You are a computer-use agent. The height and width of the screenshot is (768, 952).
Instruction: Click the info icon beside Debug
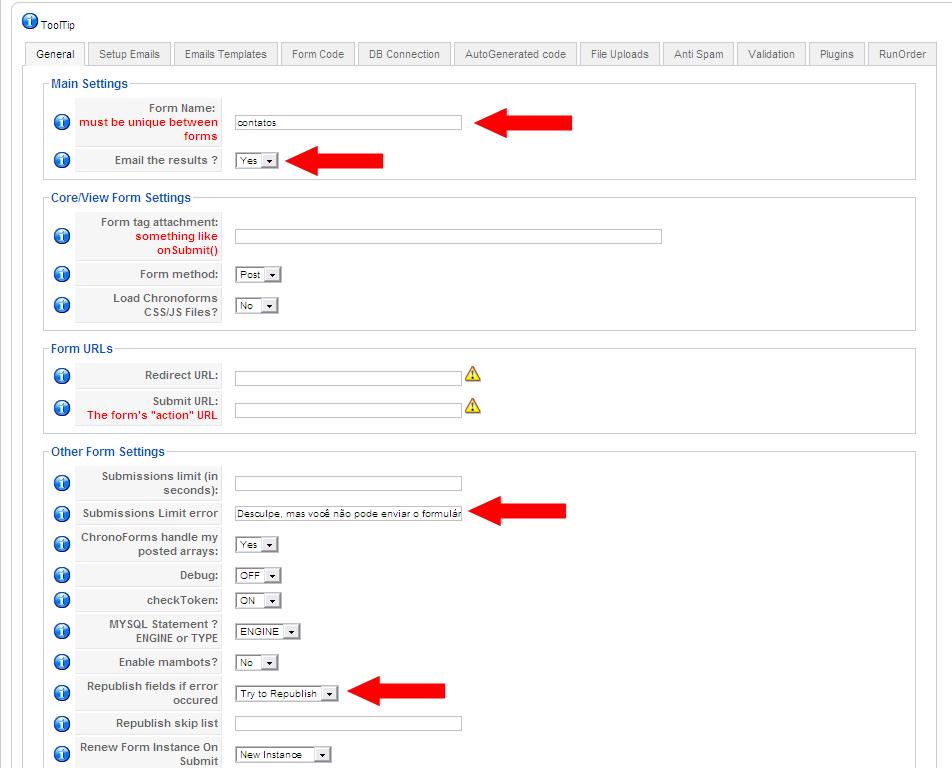click(61, 575)
